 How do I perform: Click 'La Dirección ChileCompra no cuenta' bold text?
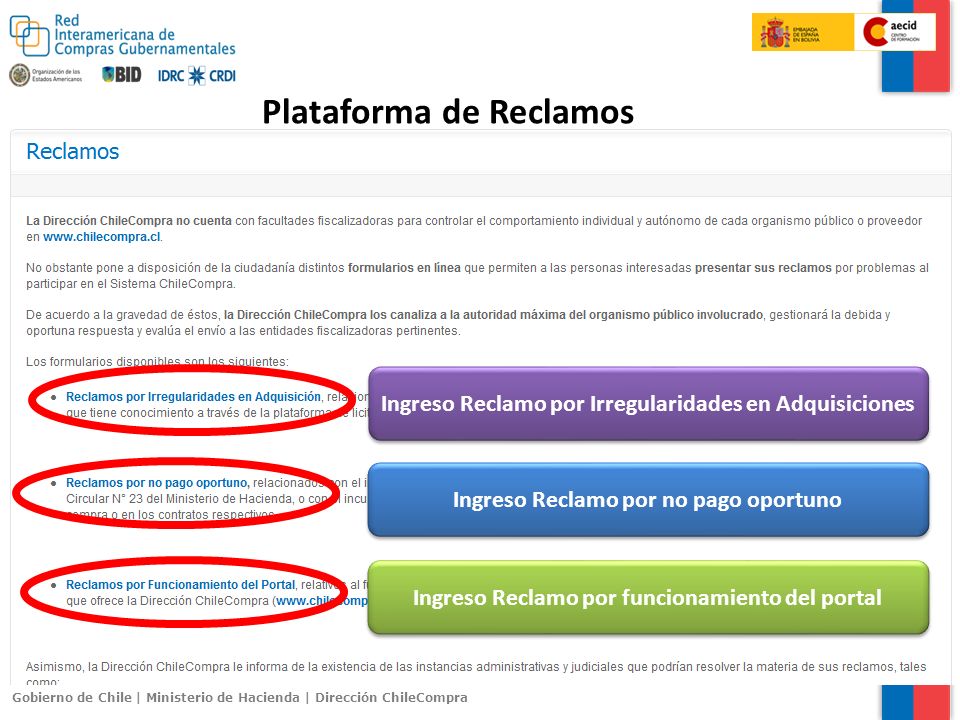click(x=129, y=220)
